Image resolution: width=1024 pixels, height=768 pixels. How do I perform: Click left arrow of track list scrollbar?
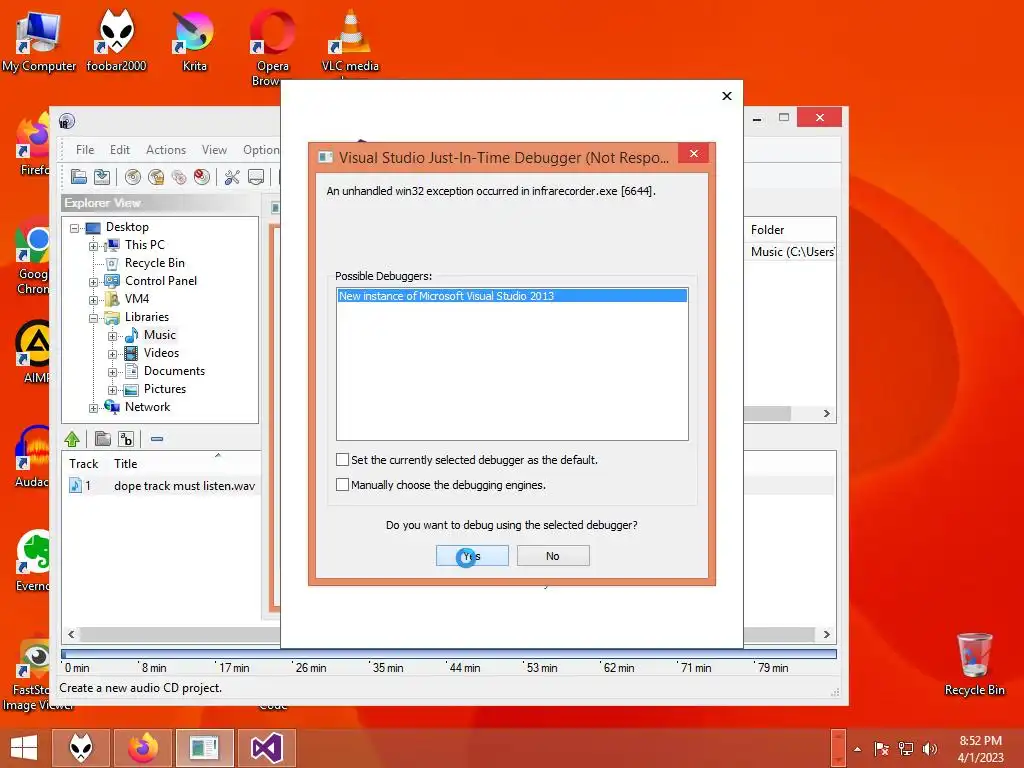coord(71,634)
